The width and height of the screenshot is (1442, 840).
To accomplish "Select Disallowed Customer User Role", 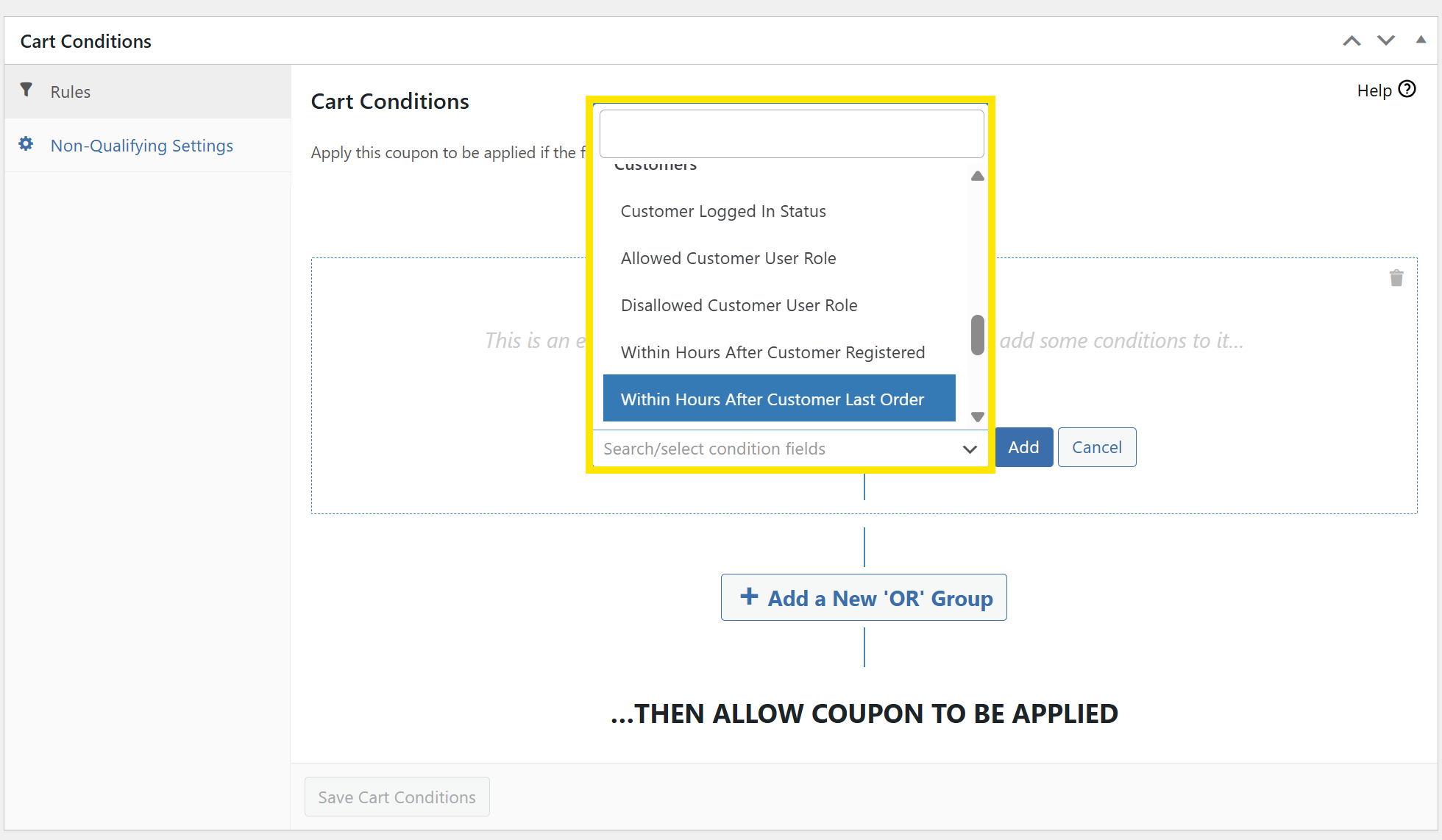I will (x=739, y=306).
